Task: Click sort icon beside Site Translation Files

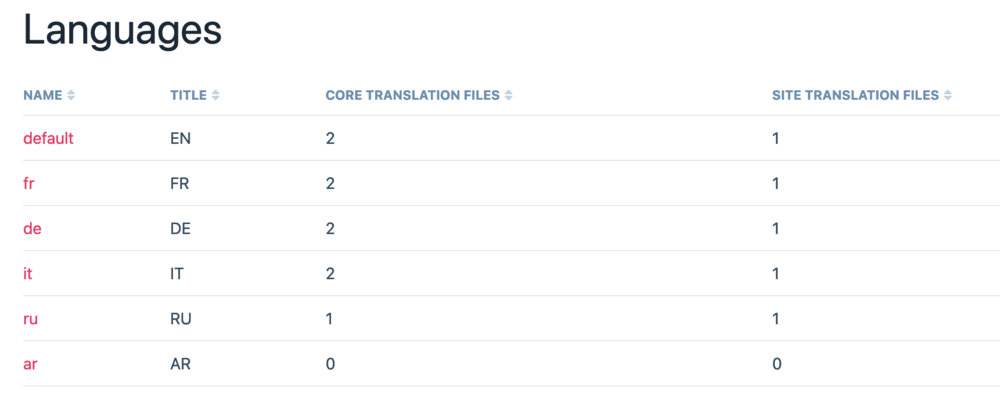Action: [x=947, y=96]
